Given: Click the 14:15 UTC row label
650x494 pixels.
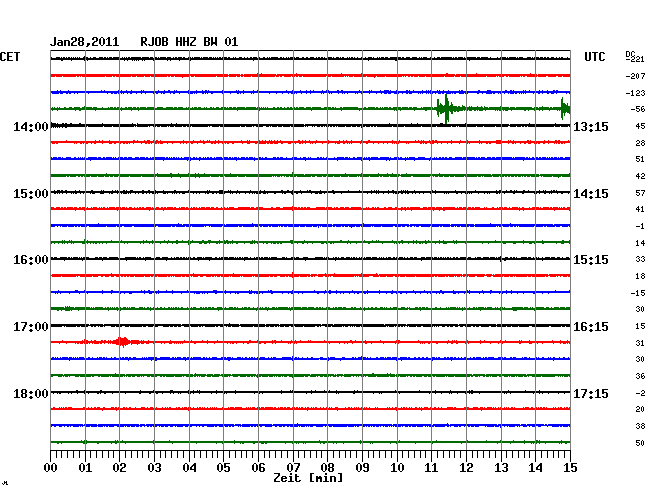Looking at the screenshot, I should click(591, 194).
